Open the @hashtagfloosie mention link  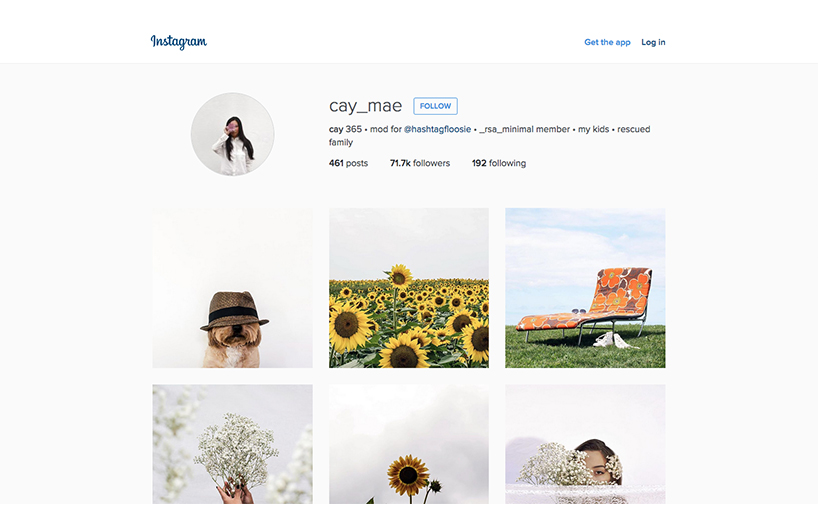pos(437,129)
